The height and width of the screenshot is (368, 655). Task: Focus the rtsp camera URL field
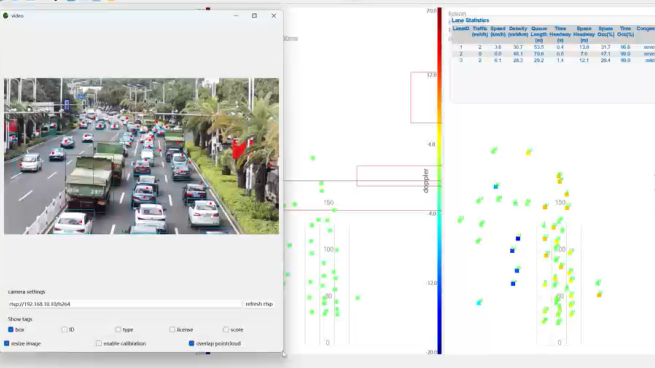click(x=124, y=304)
